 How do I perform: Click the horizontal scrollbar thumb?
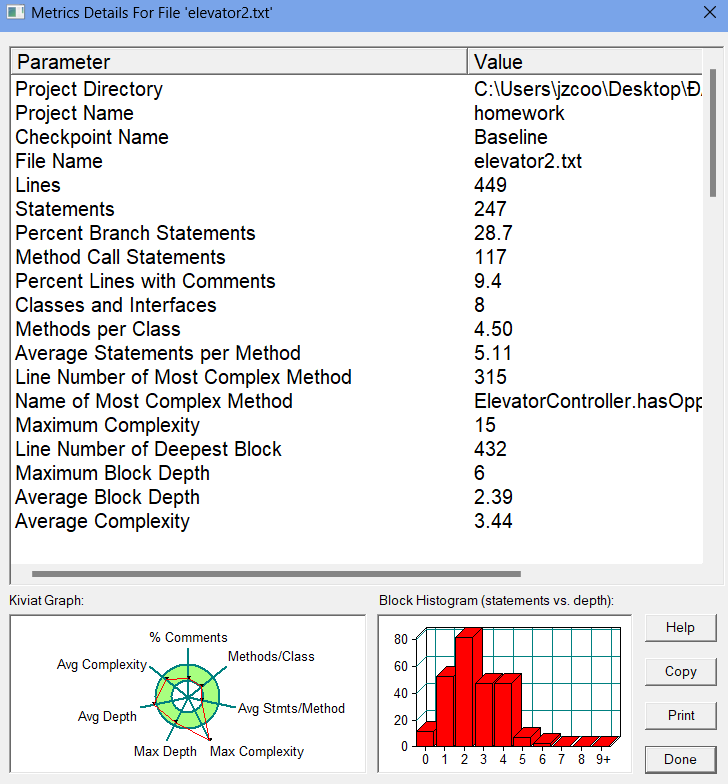[276, 574]
